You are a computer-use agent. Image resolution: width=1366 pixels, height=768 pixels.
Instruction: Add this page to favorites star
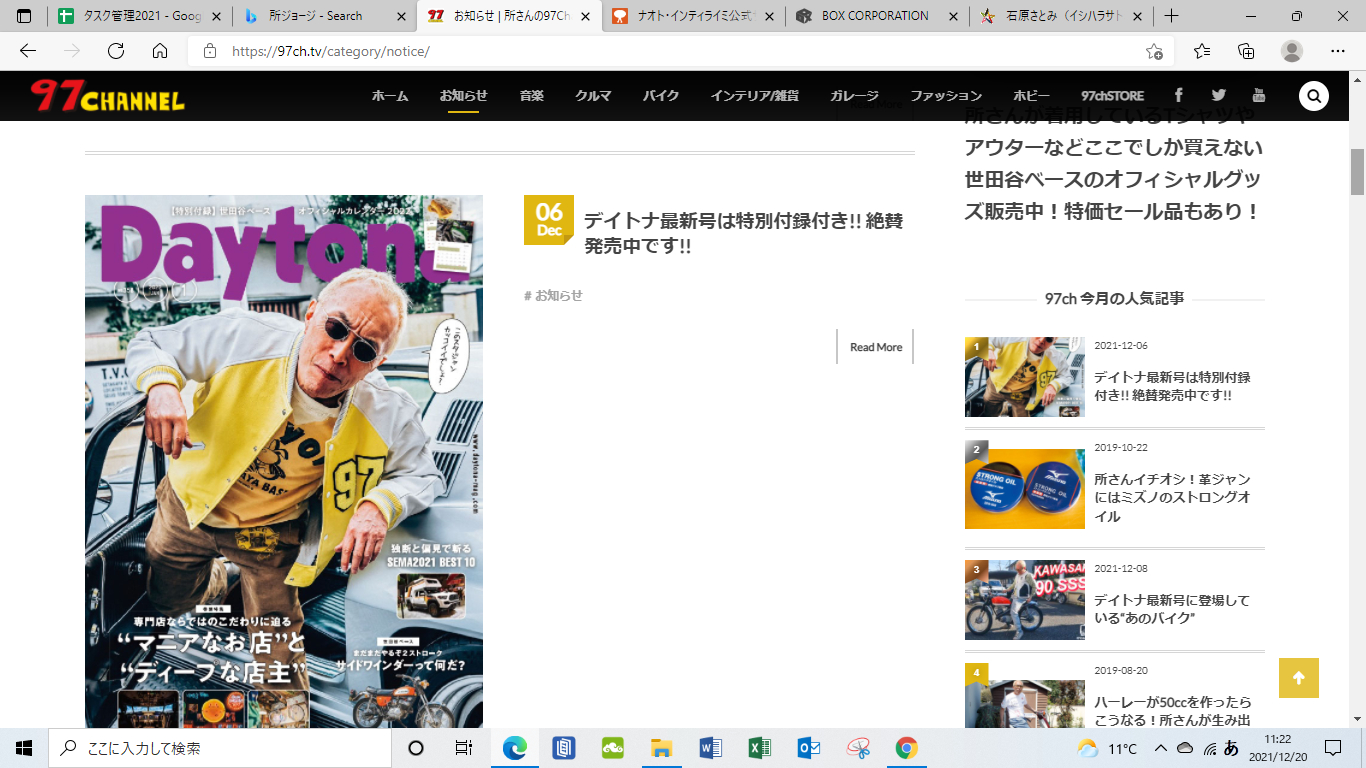(x=1154, y=51)
